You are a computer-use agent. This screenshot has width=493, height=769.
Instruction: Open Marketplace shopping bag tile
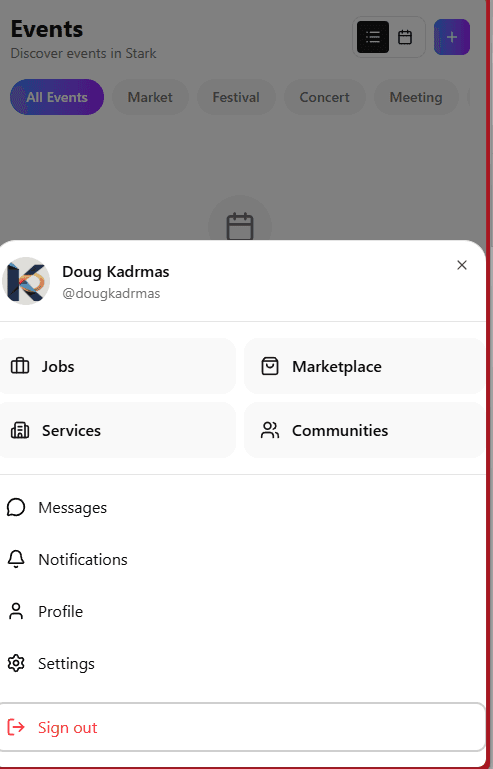364,366
